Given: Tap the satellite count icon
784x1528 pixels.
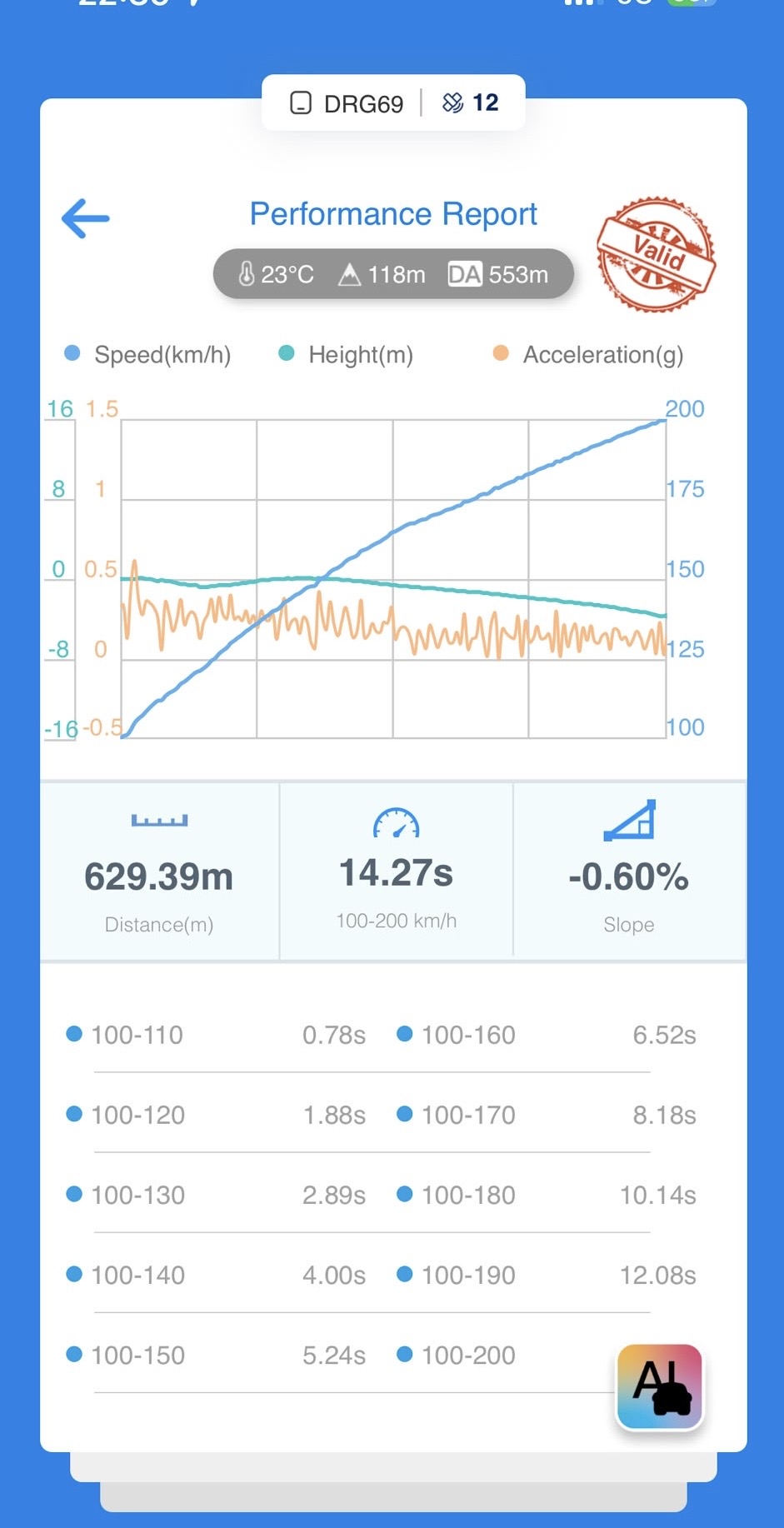Looking at the screenshot, I should [452, 102].
